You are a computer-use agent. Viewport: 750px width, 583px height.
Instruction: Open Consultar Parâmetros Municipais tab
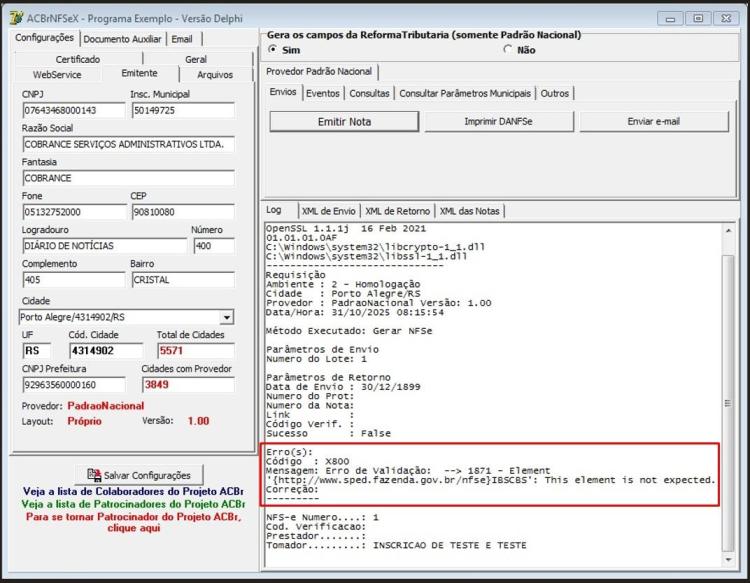(x=465, y=93)
